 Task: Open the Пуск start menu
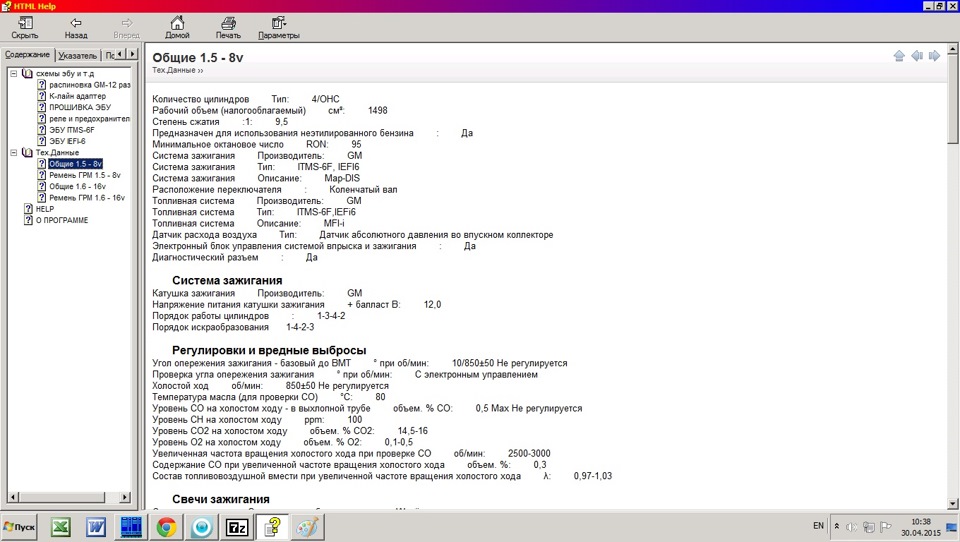20,527
